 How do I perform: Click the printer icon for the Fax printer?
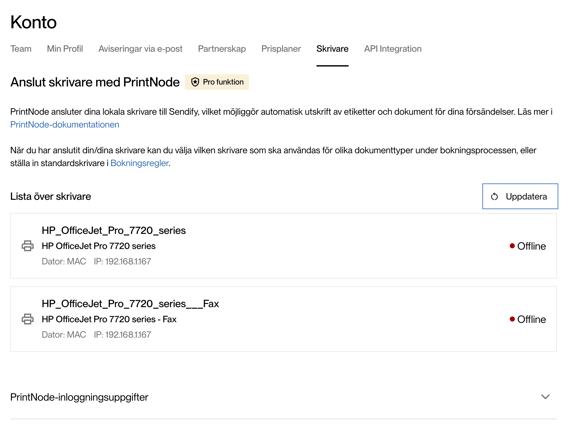click(x=28, y=319)
